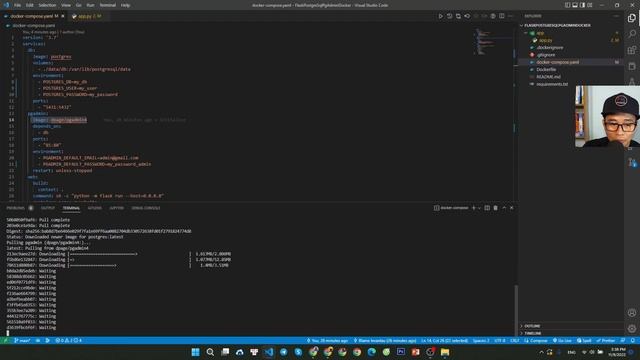The height and width of the screenshot is (360, 640).
Task: Split the terminal
Action: click(487, 208)
